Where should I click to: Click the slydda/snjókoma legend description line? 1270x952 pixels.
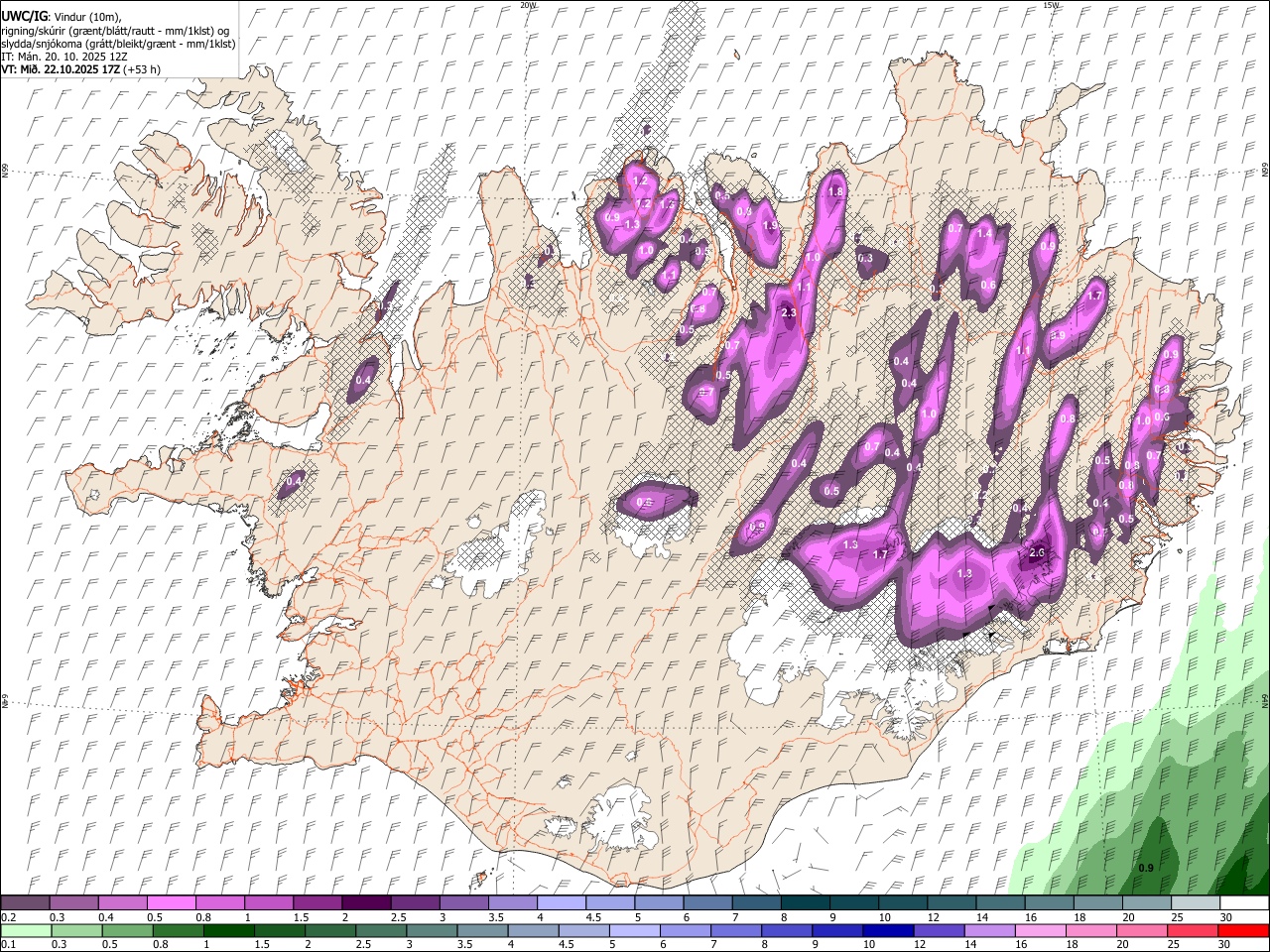[x=118, y=44]
